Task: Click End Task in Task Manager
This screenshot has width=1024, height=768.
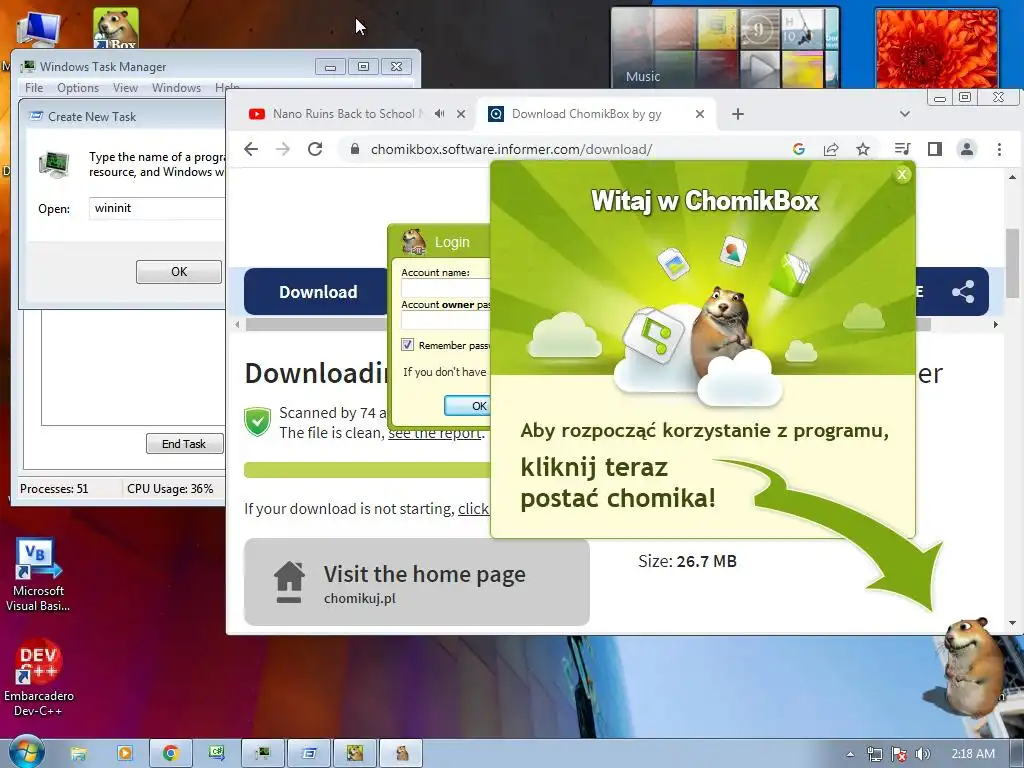Action: [x=184, y=443]
